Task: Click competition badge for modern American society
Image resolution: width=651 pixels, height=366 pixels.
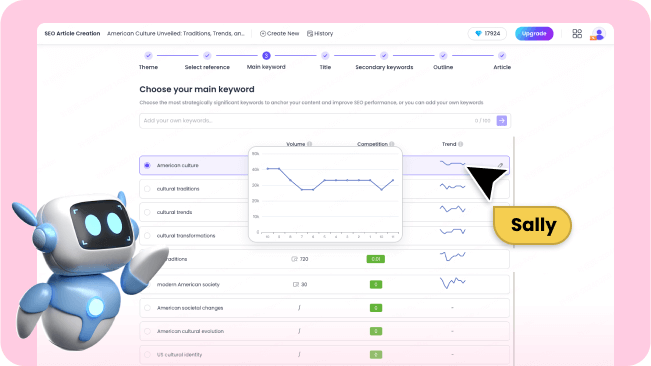Action: point(376,285)
